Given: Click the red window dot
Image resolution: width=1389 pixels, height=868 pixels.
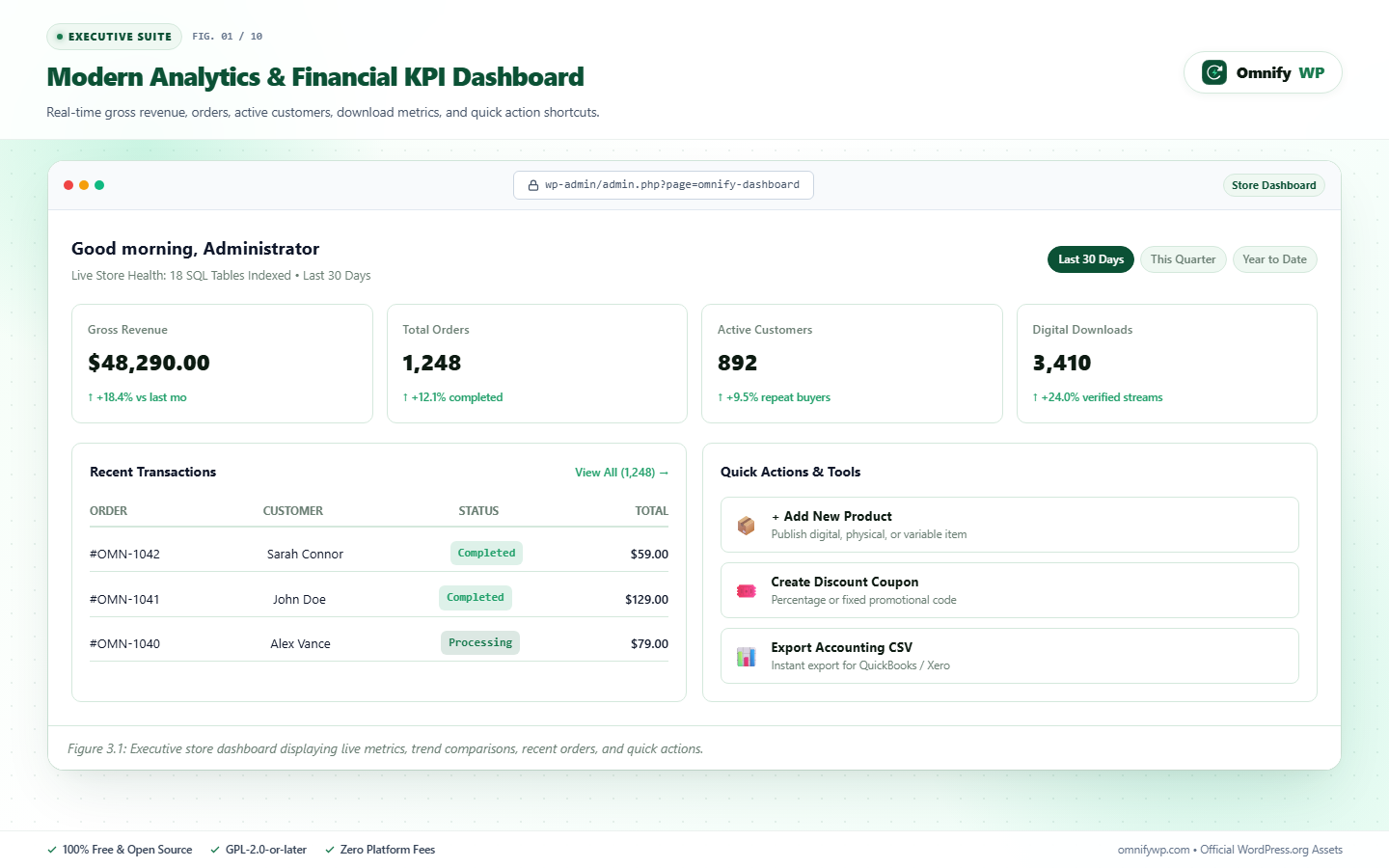Looking at the screenshot, I should [x=68, y=185].
